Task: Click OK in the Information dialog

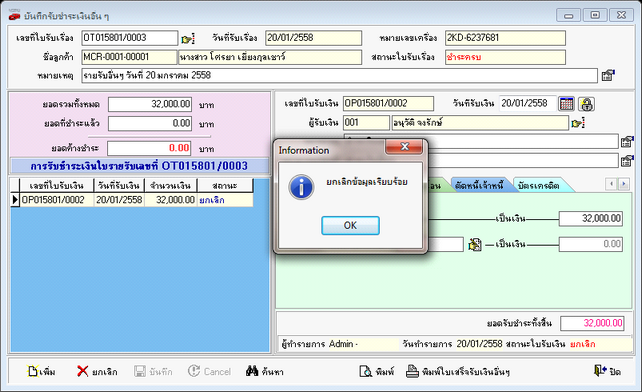Action: 350,226
